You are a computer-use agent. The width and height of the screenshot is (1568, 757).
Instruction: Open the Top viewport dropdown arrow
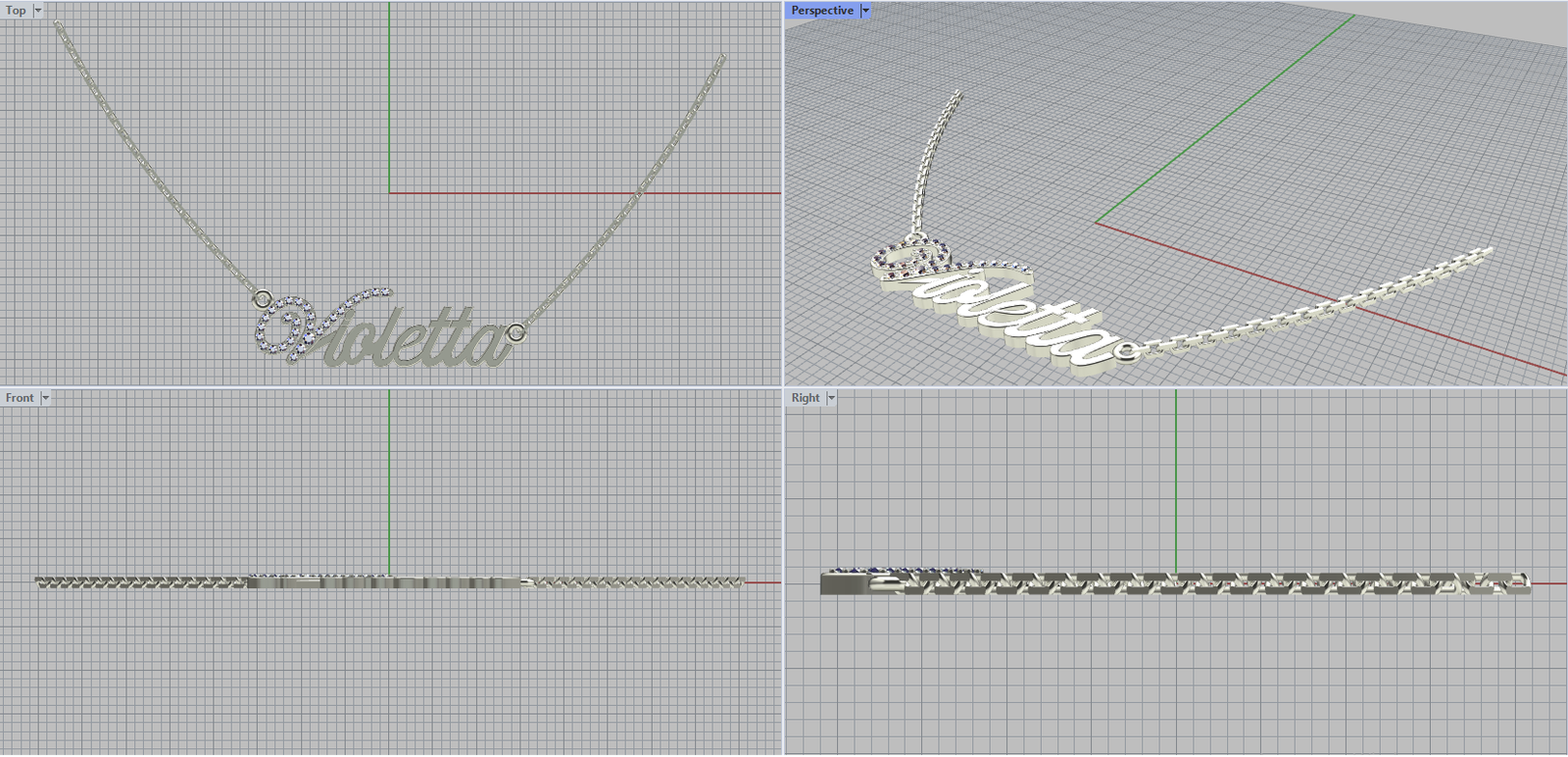pos(38,11)
